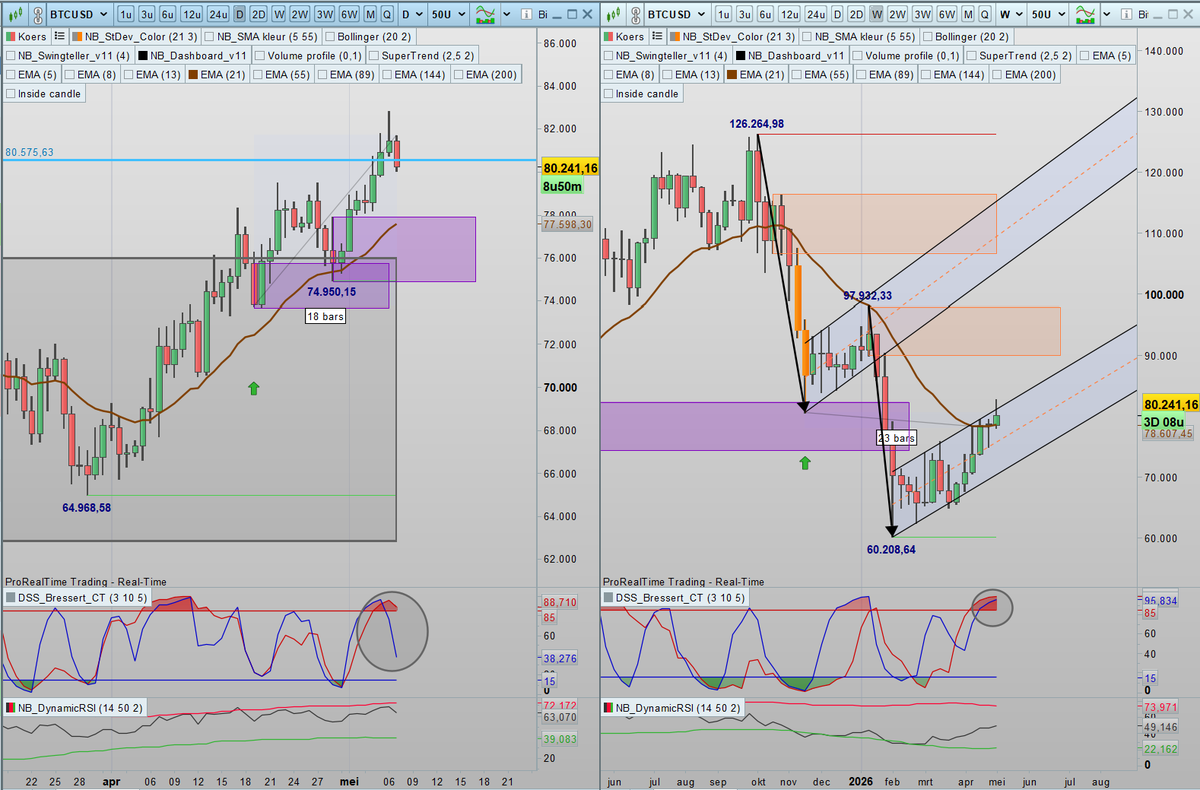Viewport: 1200px width, 790px height.
Task: Select 2D timeframe in daily chart
Action: tap(258, 15)
